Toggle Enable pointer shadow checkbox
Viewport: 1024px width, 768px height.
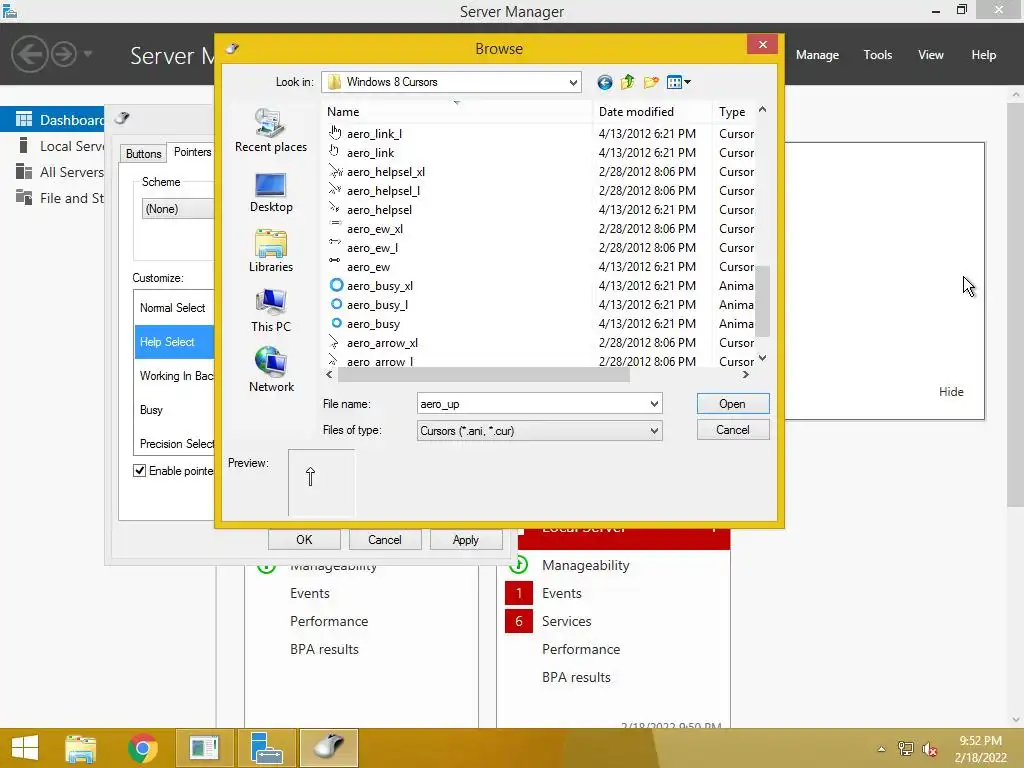click(139, 471)
